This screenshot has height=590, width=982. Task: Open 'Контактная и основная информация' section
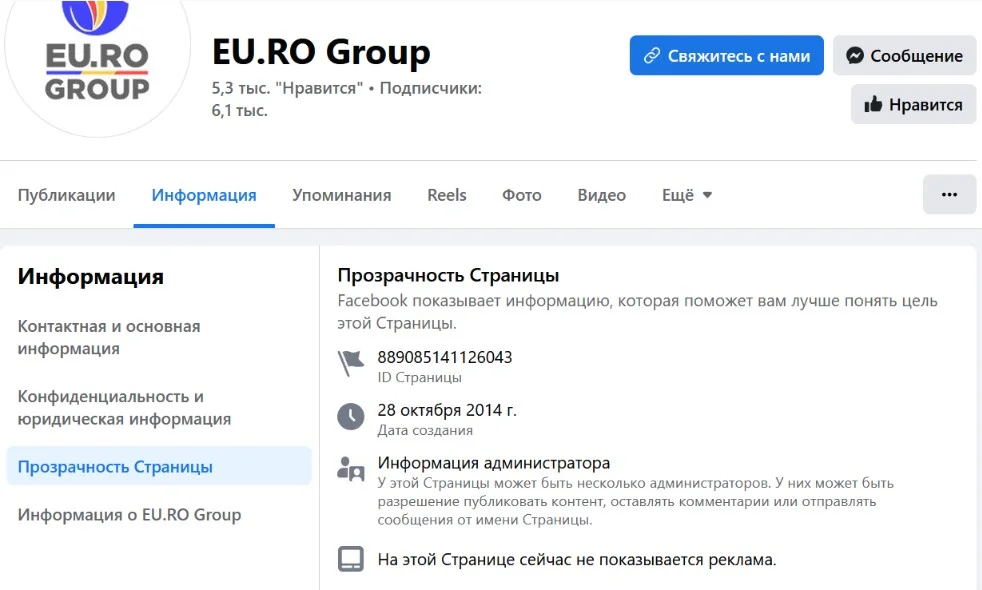click(x=109, y=338)
